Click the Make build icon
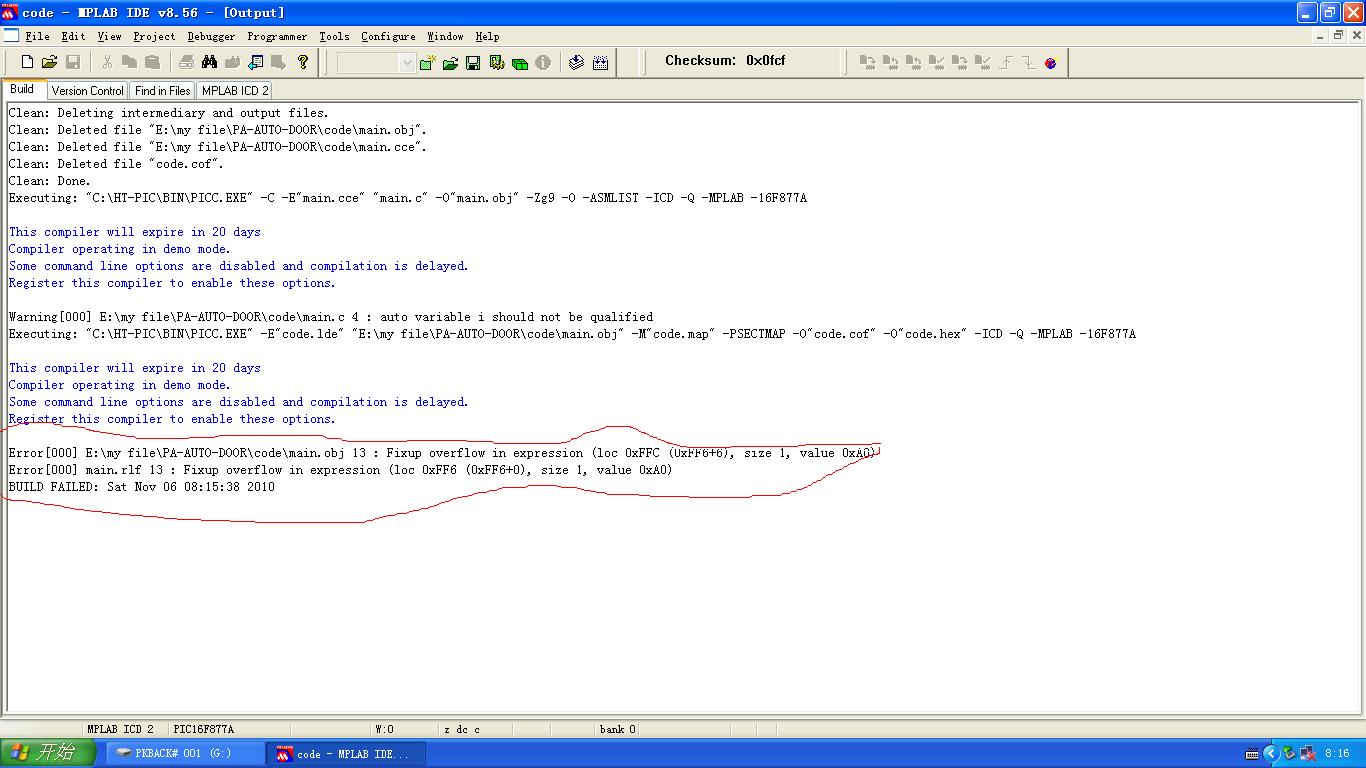1366x768 pixels. (576, 62)
